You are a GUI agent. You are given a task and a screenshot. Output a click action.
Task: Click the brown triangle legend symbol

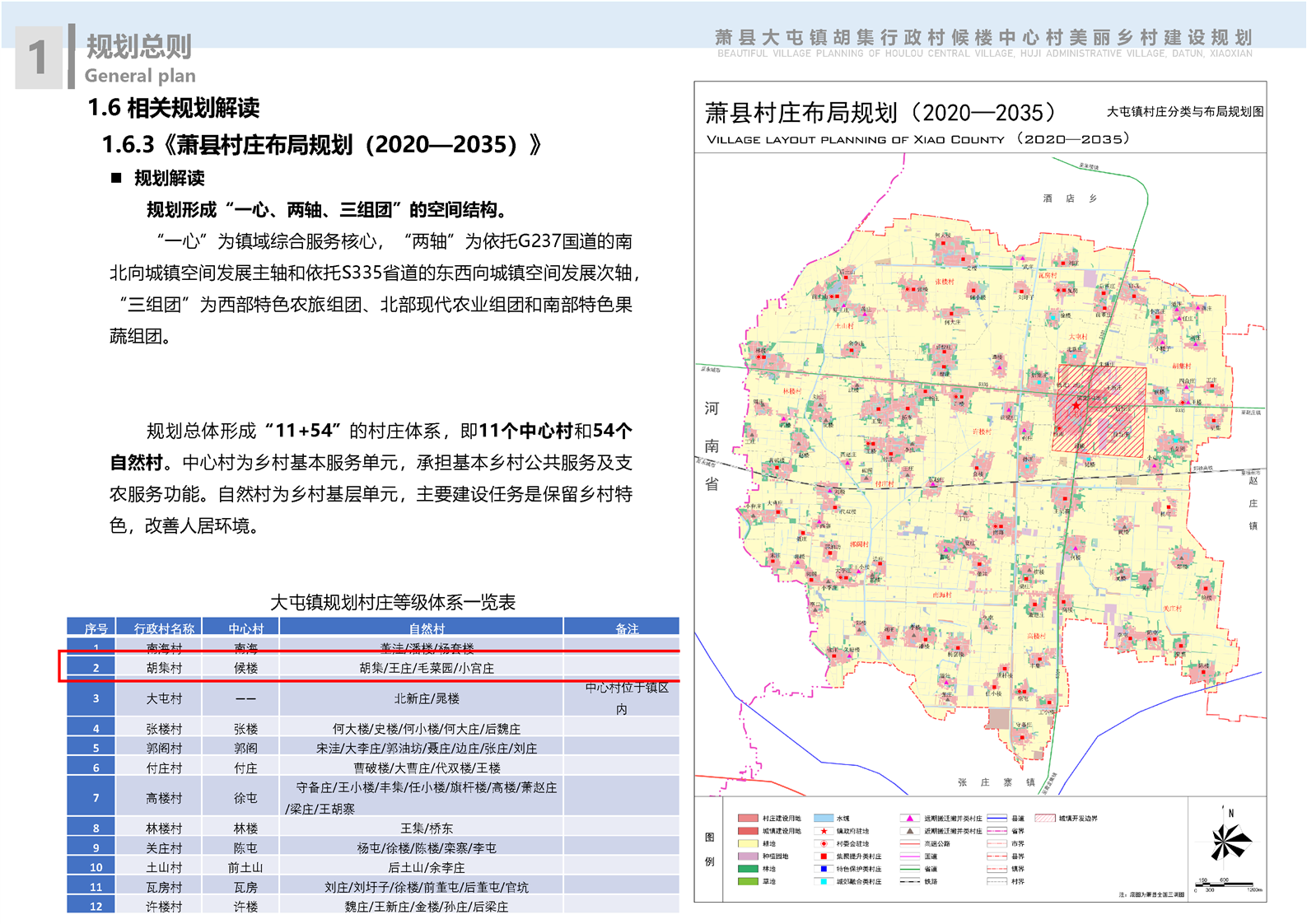(909, 831)
